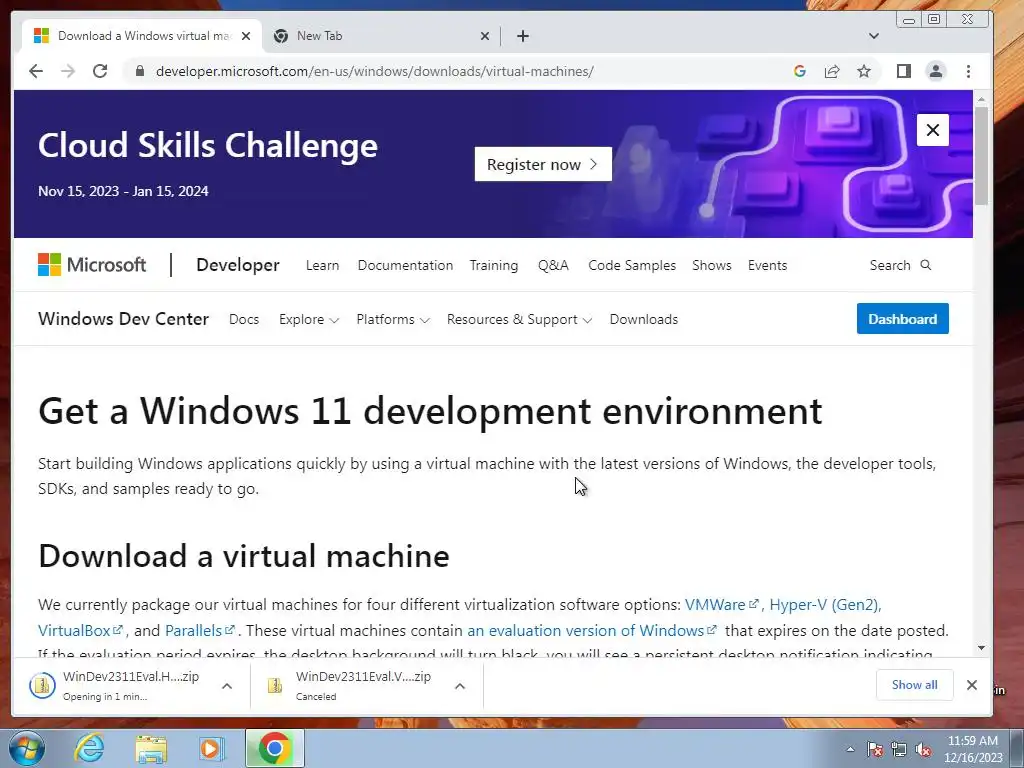Follow the Parallels link
Viewport: 1024px width, 768px height.
click(199, 631)
